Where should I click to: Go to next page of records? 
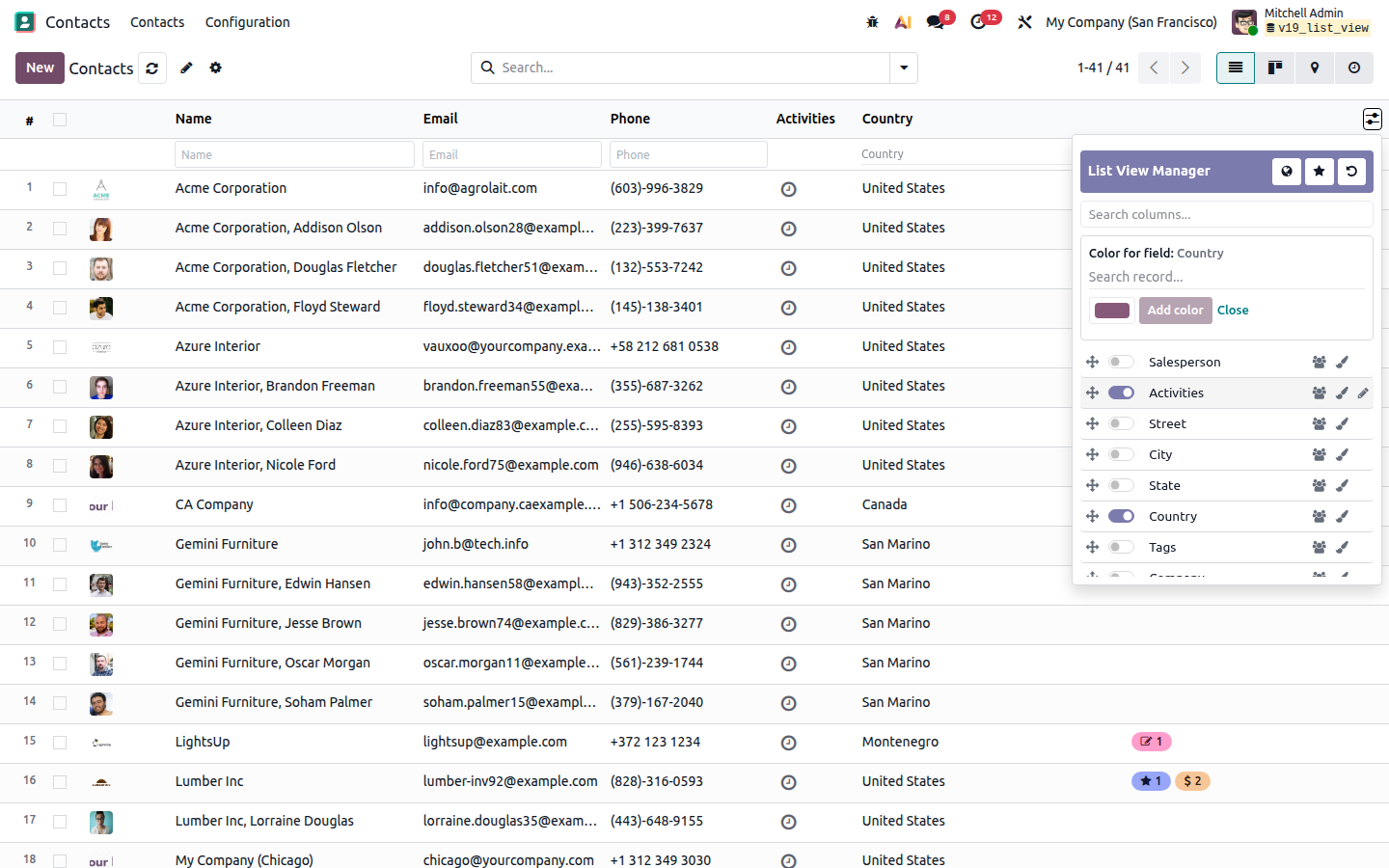pos(1185,68)
